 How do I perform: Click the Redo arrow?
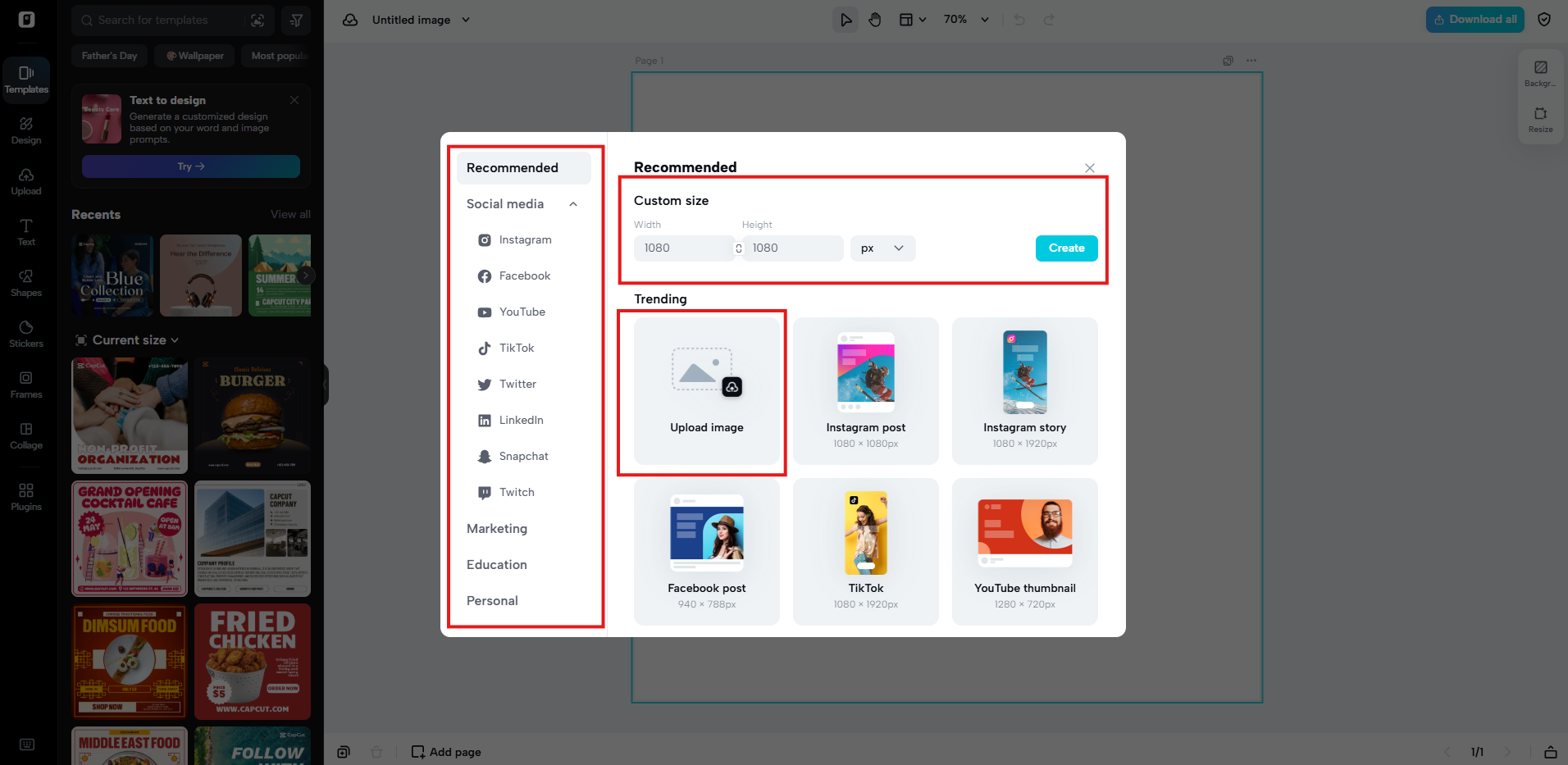pos(1049,20)
